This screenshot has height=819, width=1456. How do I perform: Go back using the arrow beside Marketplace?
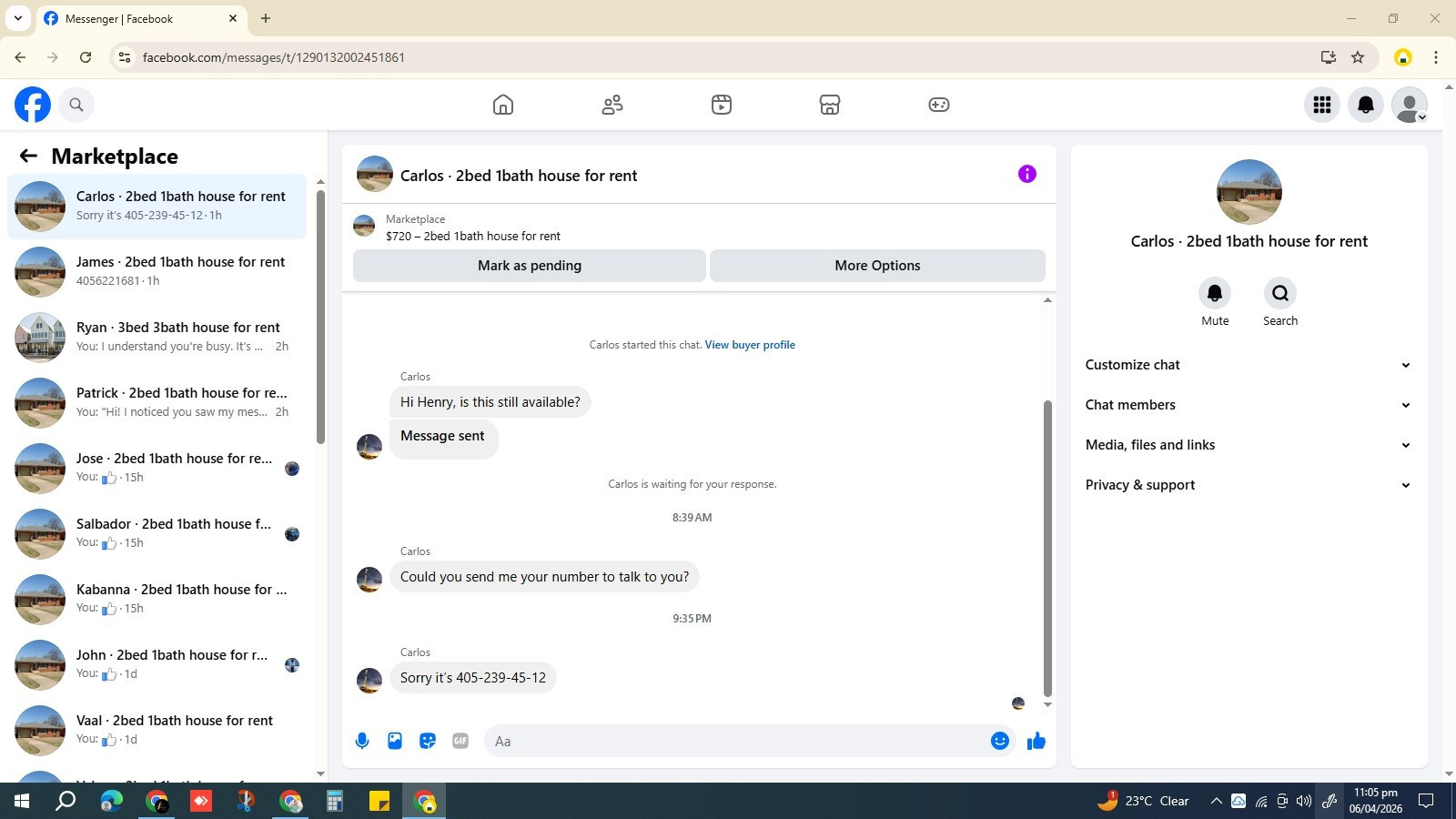click(28, 157)
